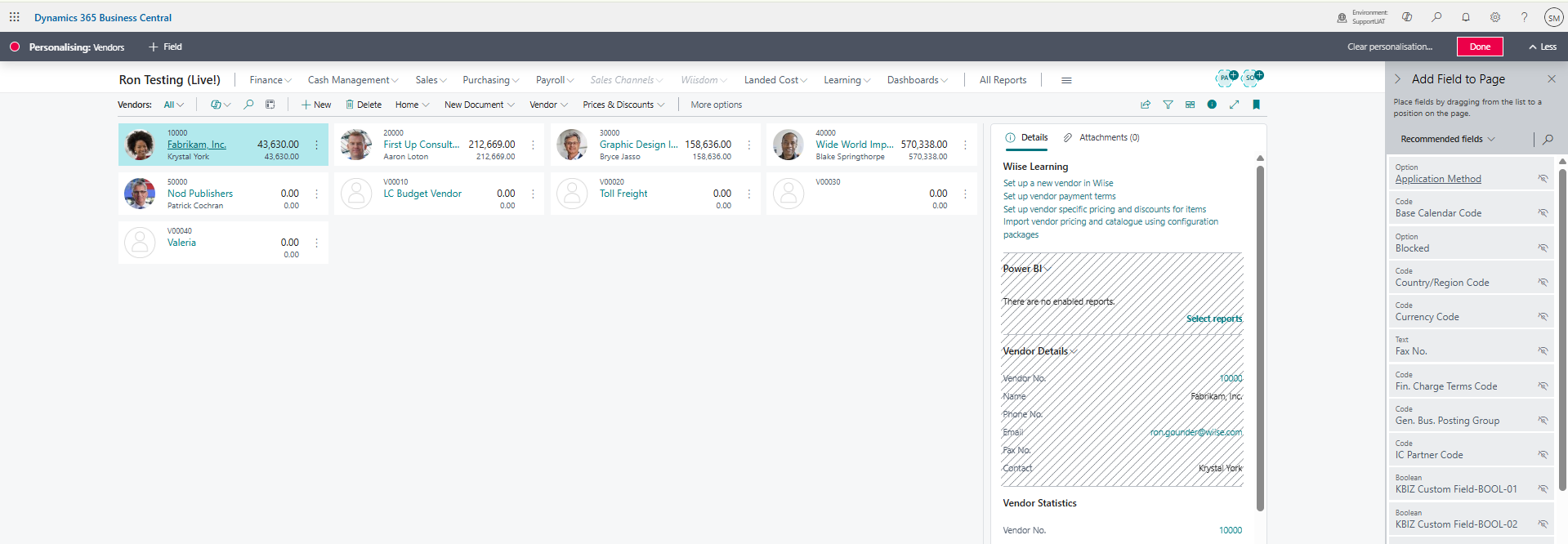Toggle visibility eye for Application Method field
1568x544 pixels.
1543,178
